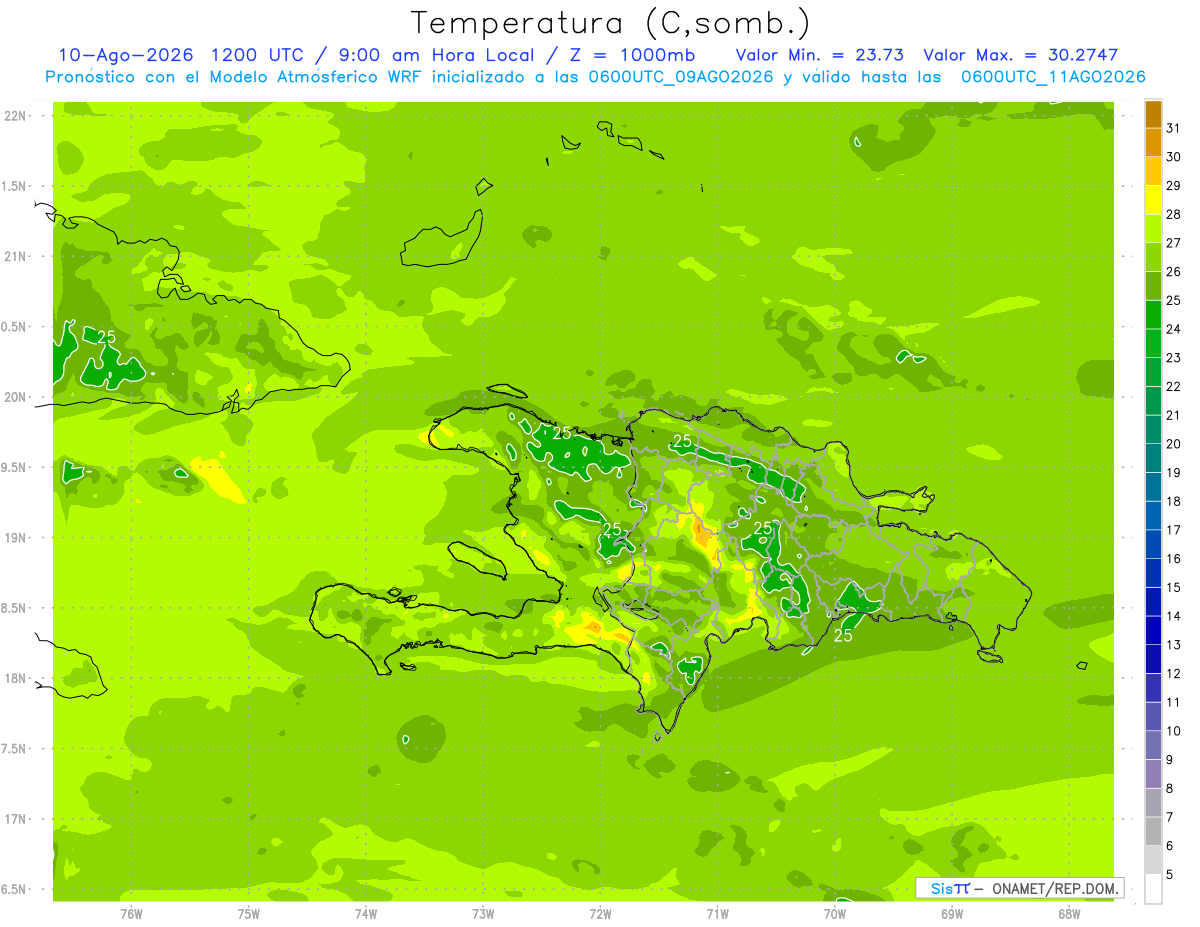Click the "73W" longitude axis label
The width and height of the screenshot is (1200, 927).
[483, 913]
